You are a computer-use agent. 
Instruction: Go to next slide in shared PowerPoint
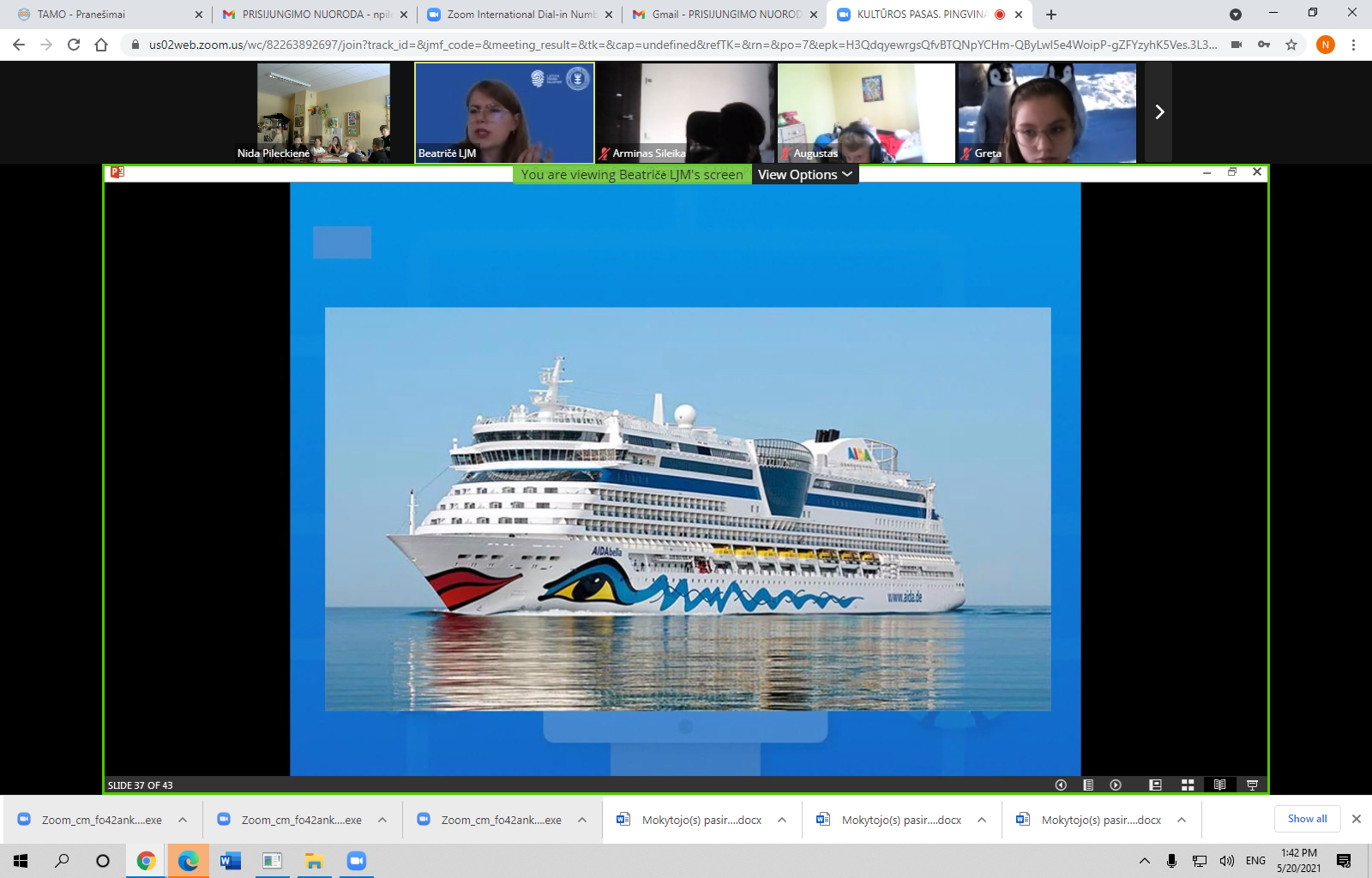pyautogui.click(x=1116, y=785)
